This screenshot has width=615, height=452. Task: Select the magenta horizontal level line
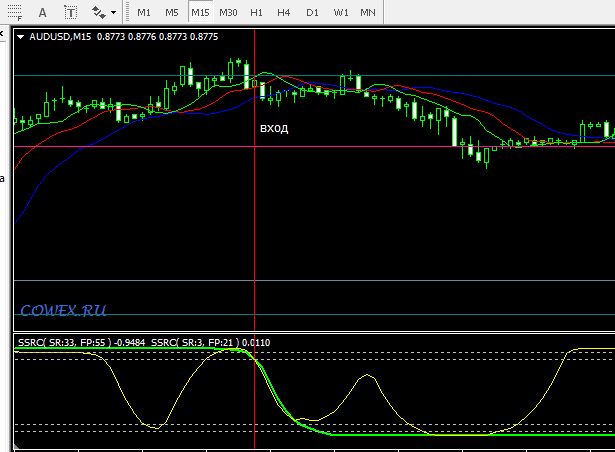pyautogui.click(x=314, y=147)
